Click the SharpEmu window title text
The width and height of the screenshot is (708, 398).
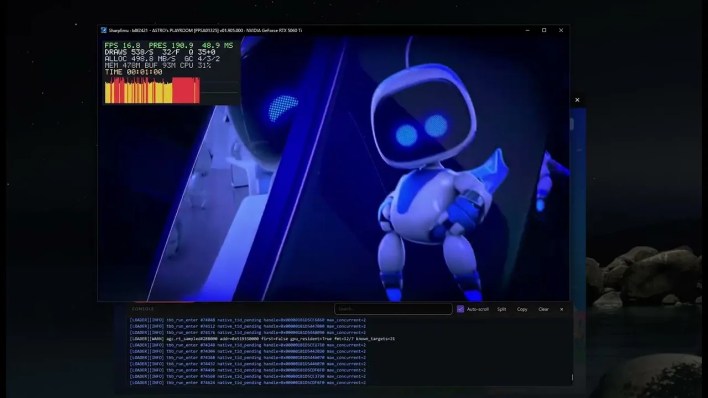point(205,30)
